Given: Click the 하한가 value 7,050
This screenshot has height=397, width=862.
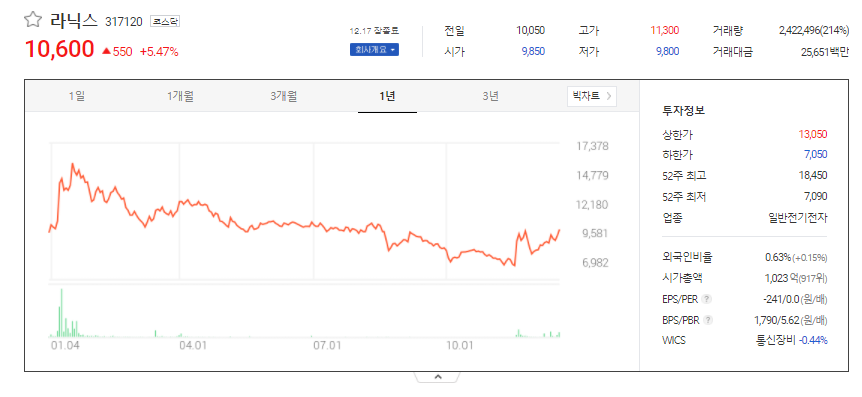Looking at the screenshot, I should [x=816, y=155].
